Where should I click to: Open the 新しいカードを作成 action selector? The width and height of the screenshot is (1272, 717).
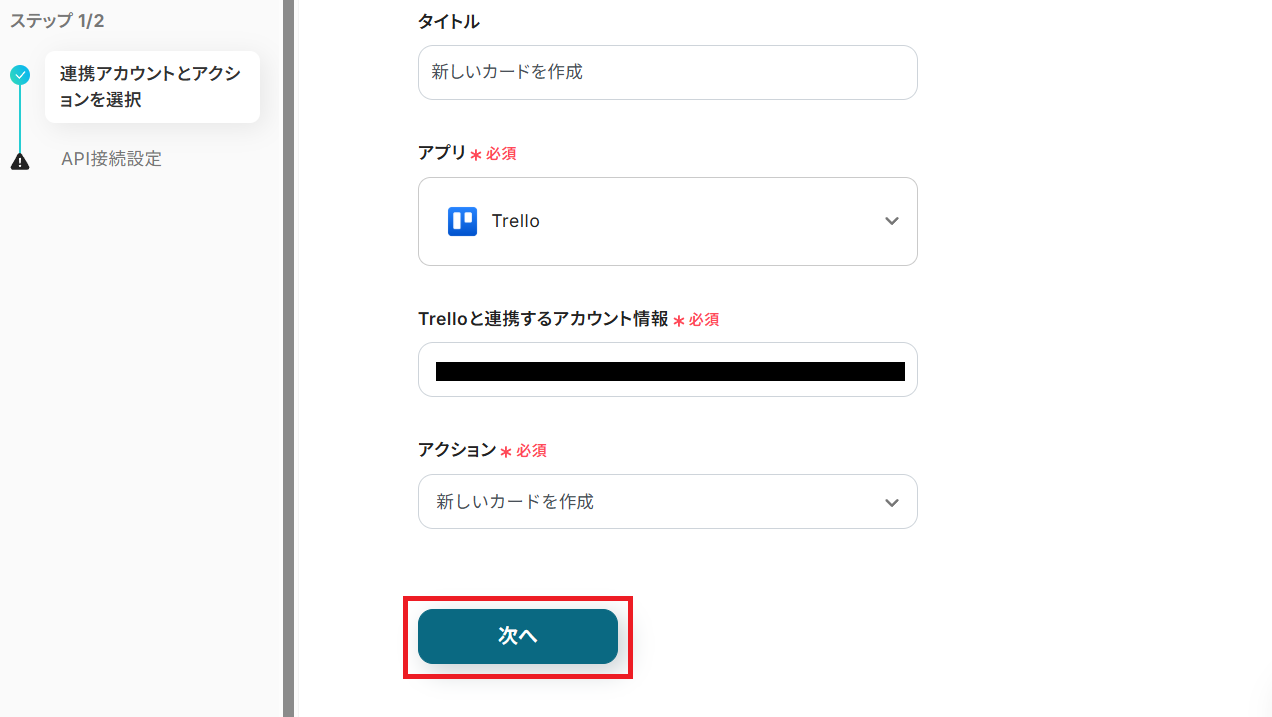(x=515, y=502)
